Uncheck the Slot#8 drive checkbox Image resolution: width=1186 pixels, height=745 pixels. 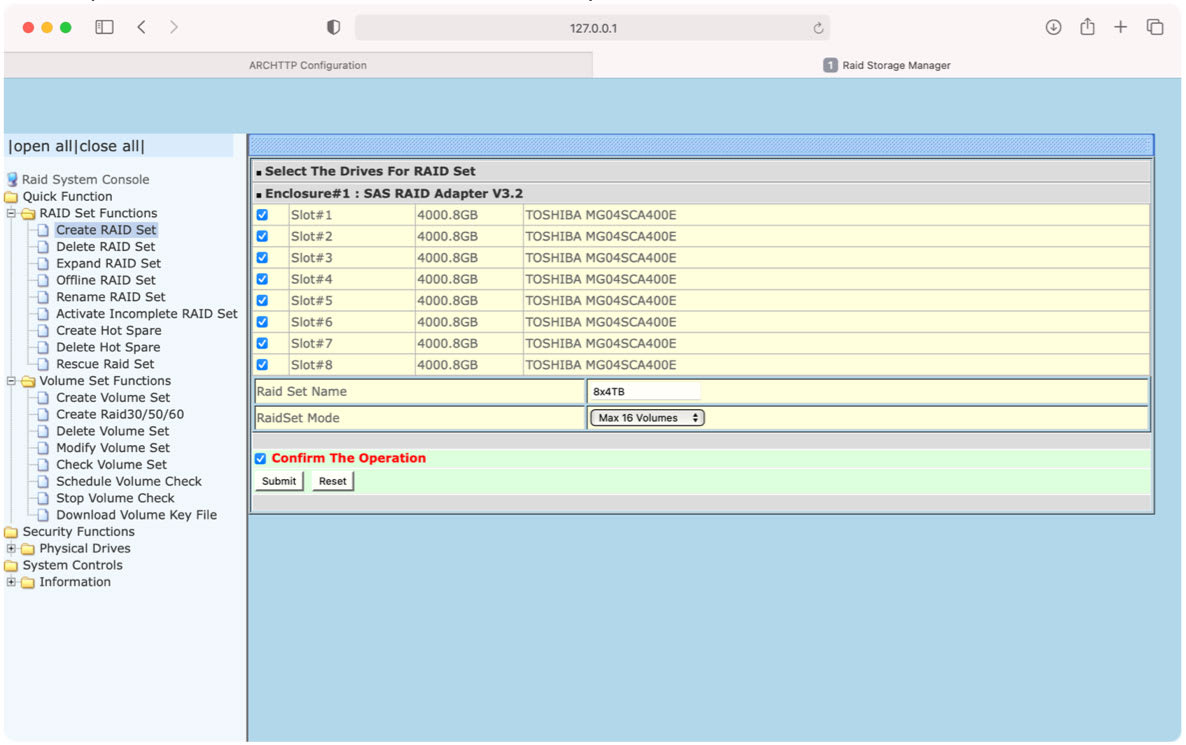[x=262, y=364]
